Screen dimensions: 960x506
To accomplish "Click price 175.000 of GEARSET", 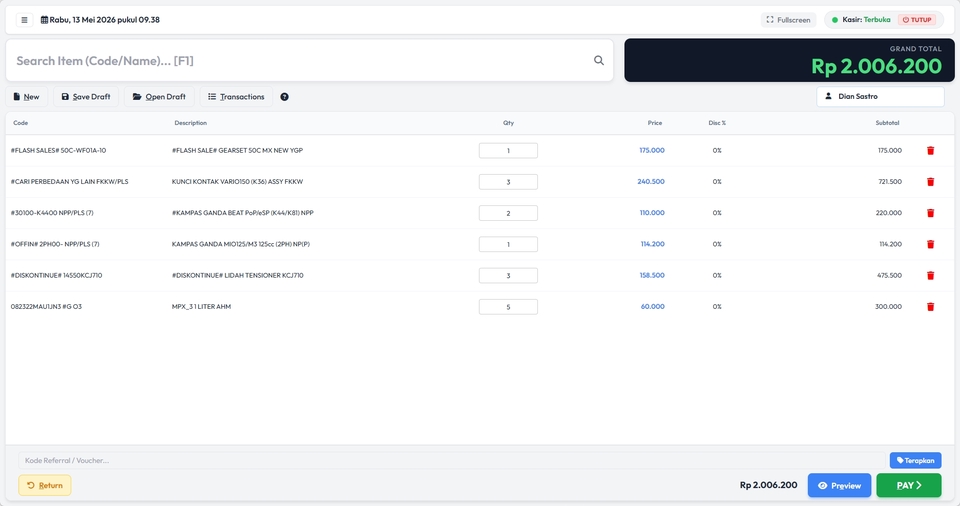I will coord(651,150).
